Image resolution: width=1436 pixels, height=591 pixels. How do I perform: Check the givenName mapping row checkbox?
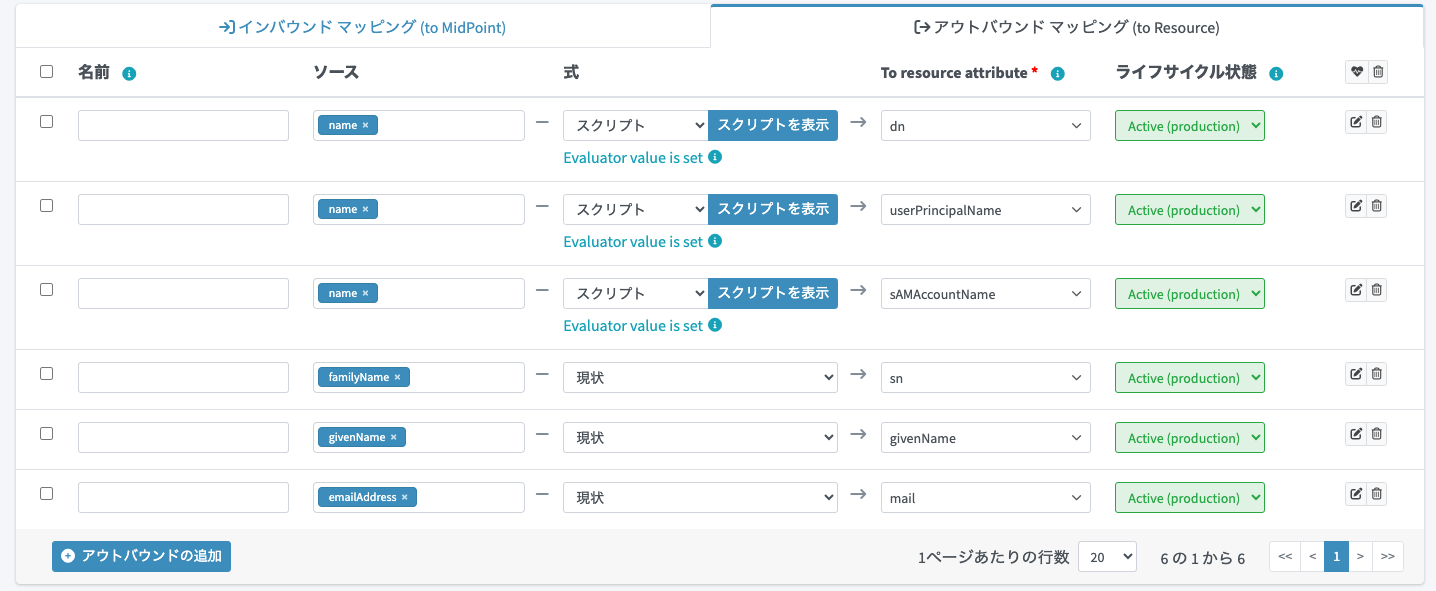pyautogui.click(x=46, y=433)
